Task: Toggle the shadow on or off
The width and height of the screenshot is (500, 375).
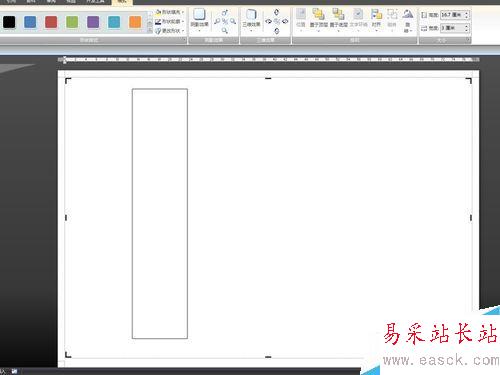Action: click(225, 22)
